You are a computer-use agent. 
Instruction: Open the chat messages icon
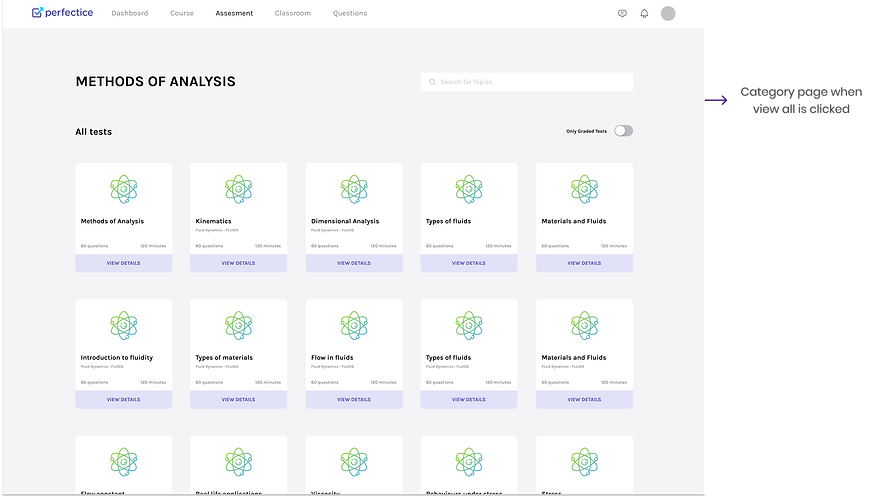(x=622, y=13)
